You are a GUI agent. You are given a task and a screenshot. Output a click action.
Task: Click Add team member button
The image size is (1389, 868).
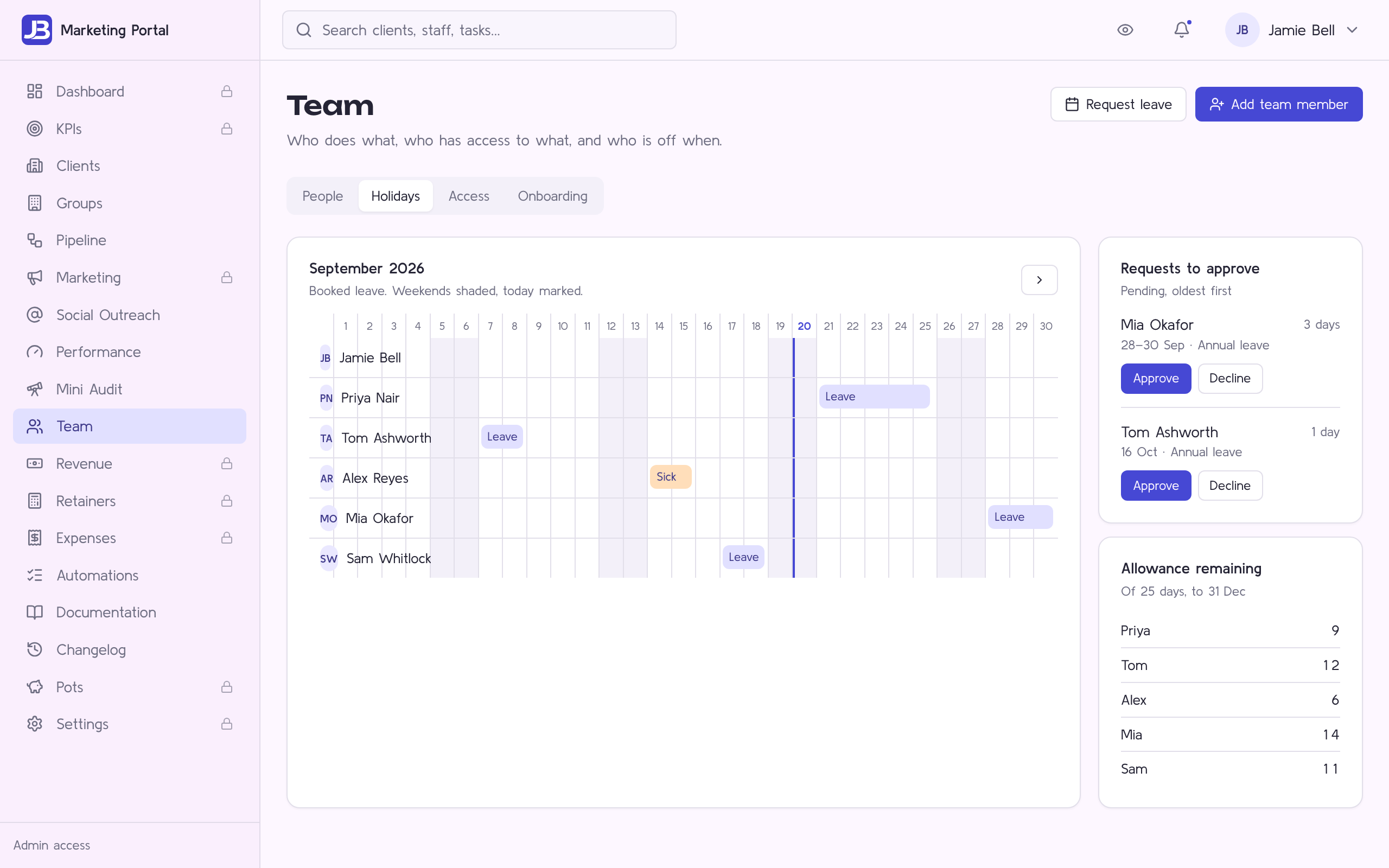pos(1279,104)
